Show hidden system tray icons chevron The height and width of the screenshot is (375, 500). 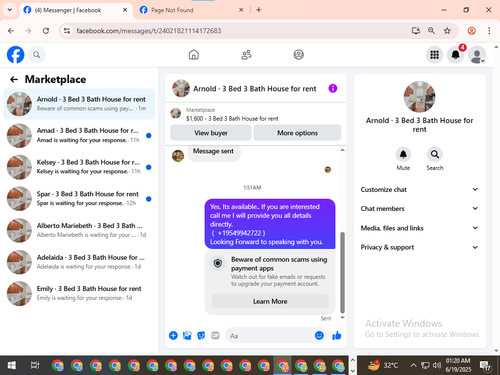click(x=413, y=365)
